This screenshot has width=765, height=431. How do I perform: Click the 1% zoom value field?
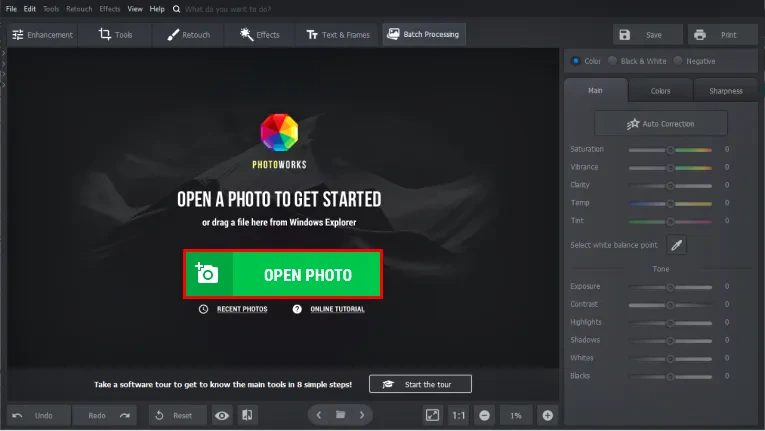pos(516,416)
